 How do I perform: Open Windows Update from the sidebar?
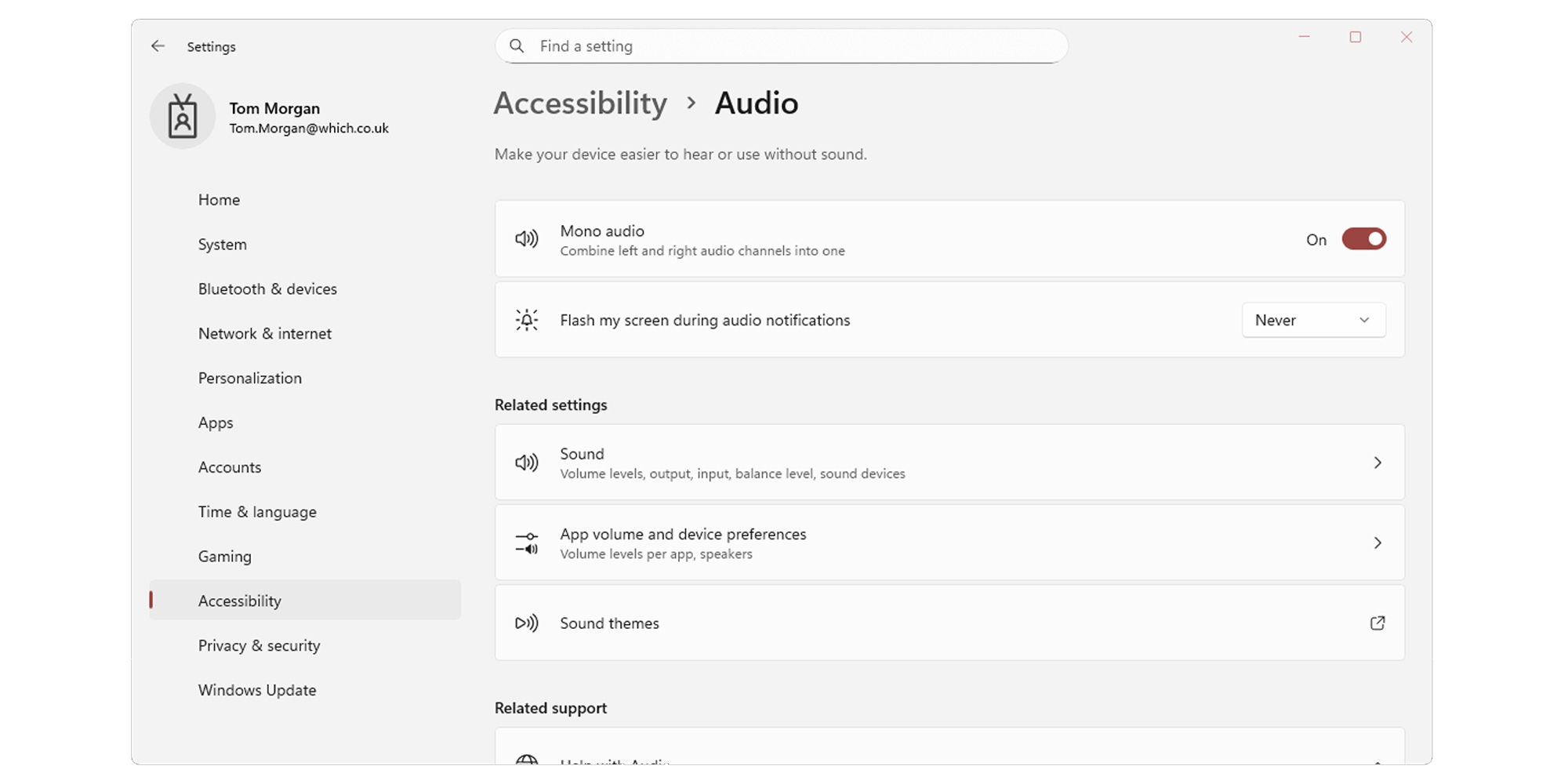[x=257, y=690]
